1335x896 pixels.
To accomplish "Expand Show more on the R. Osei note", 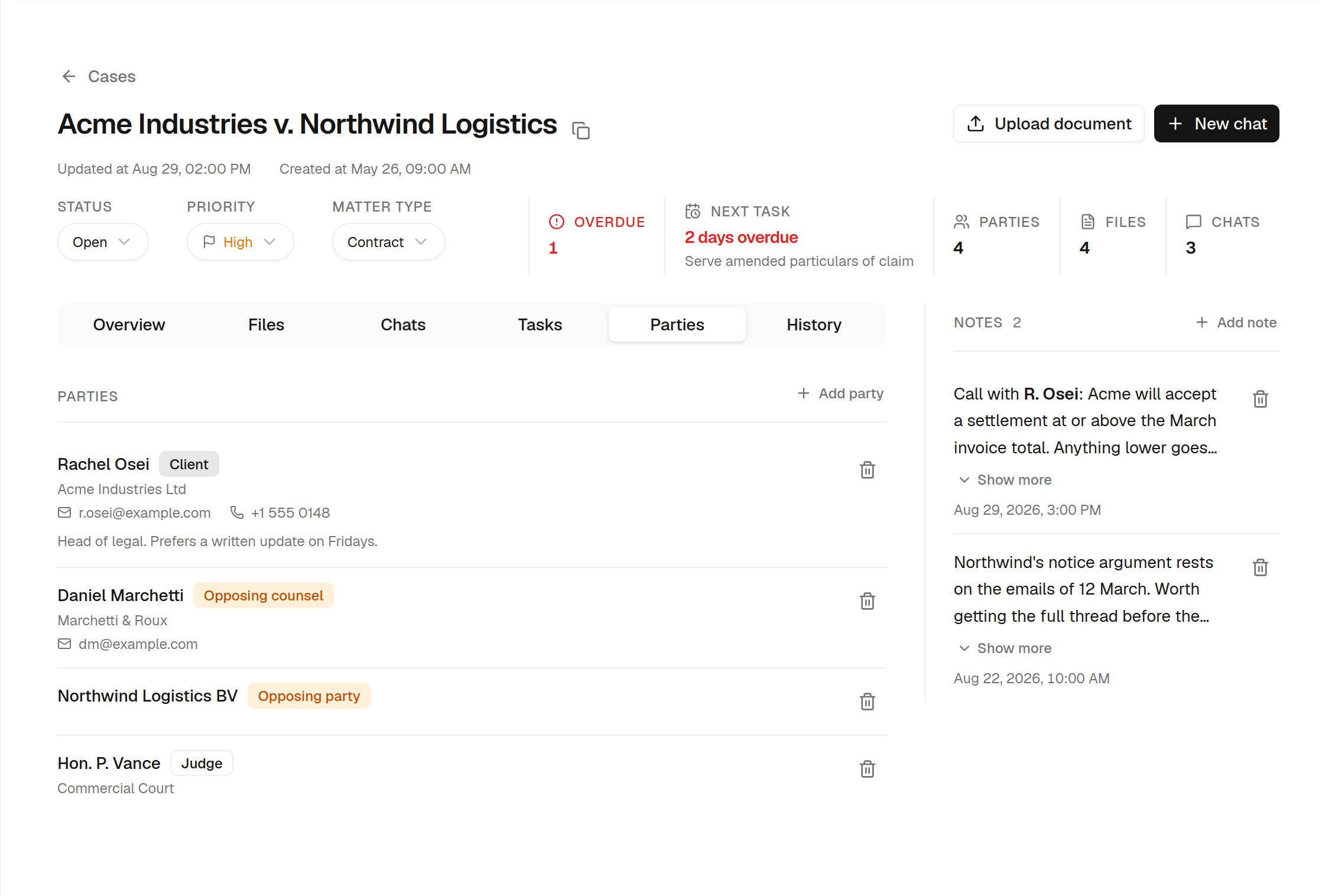I will point(1005,479).
